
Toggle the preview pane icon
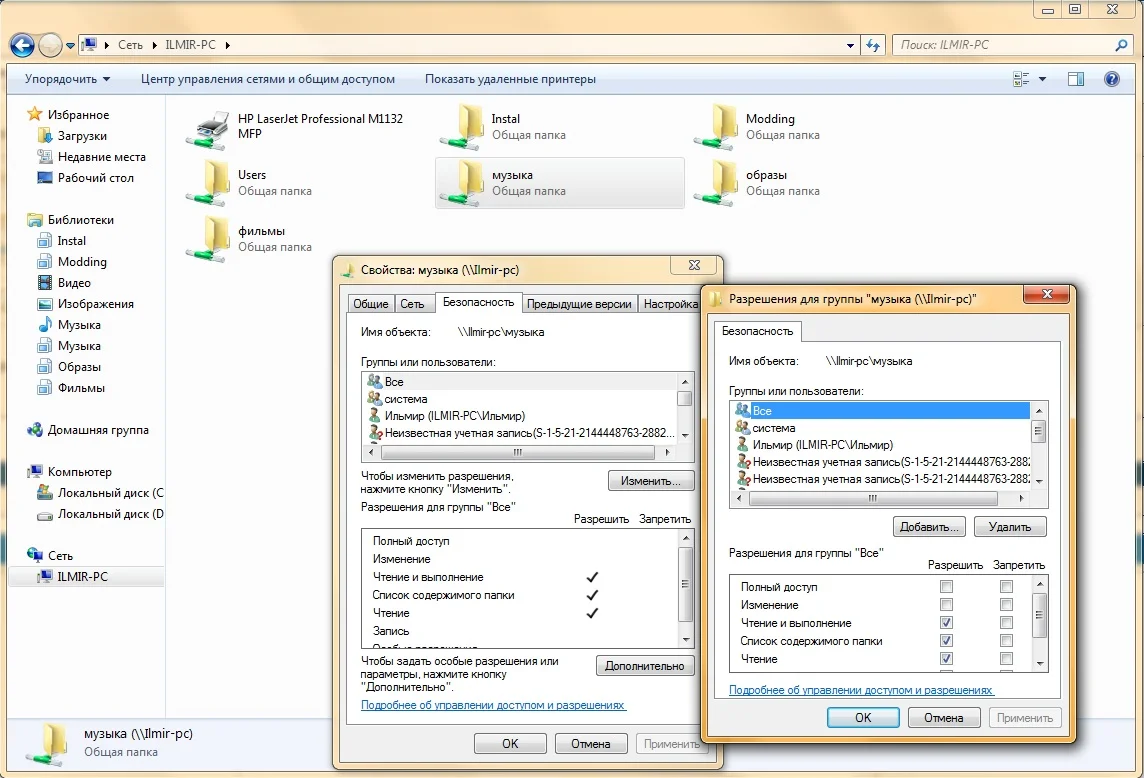tap(1076, 79)
